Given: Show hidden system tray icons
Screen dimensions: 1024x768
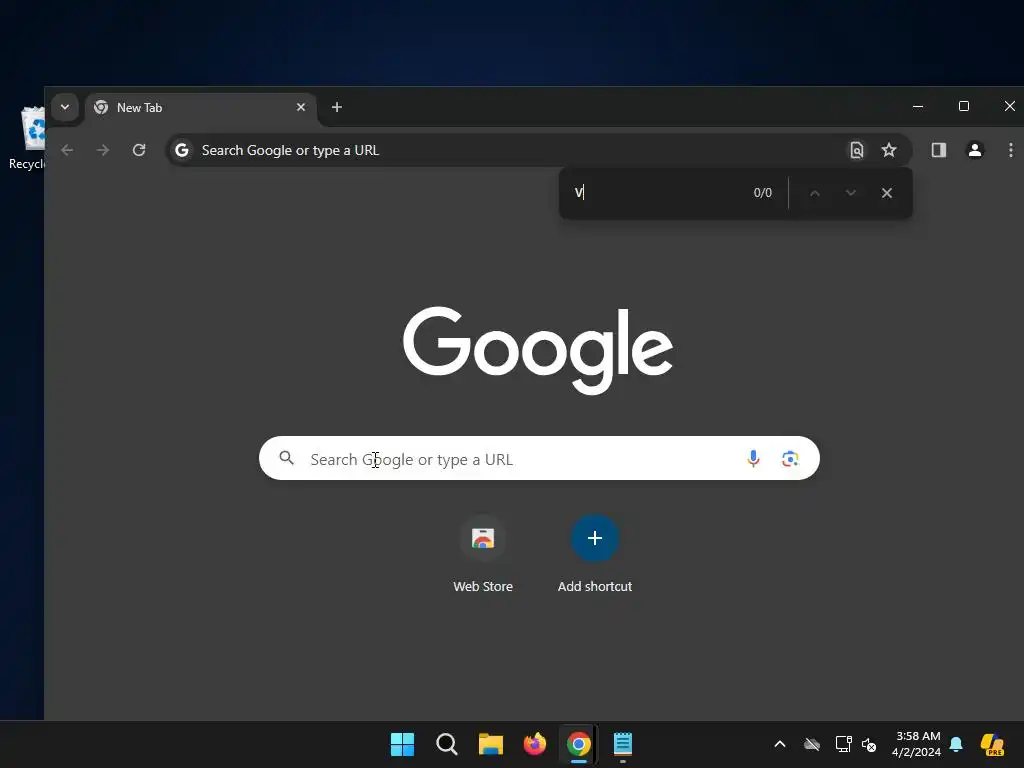Looking at the screenshot, I should tap(780, 744).
